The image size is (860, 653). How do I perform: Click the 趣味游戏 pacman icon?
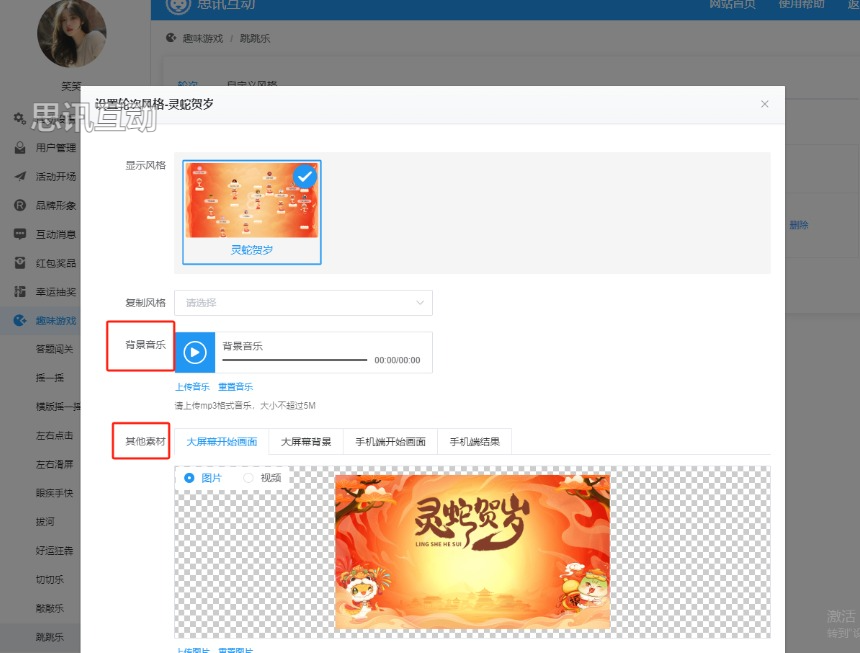(x=20, y=320)
